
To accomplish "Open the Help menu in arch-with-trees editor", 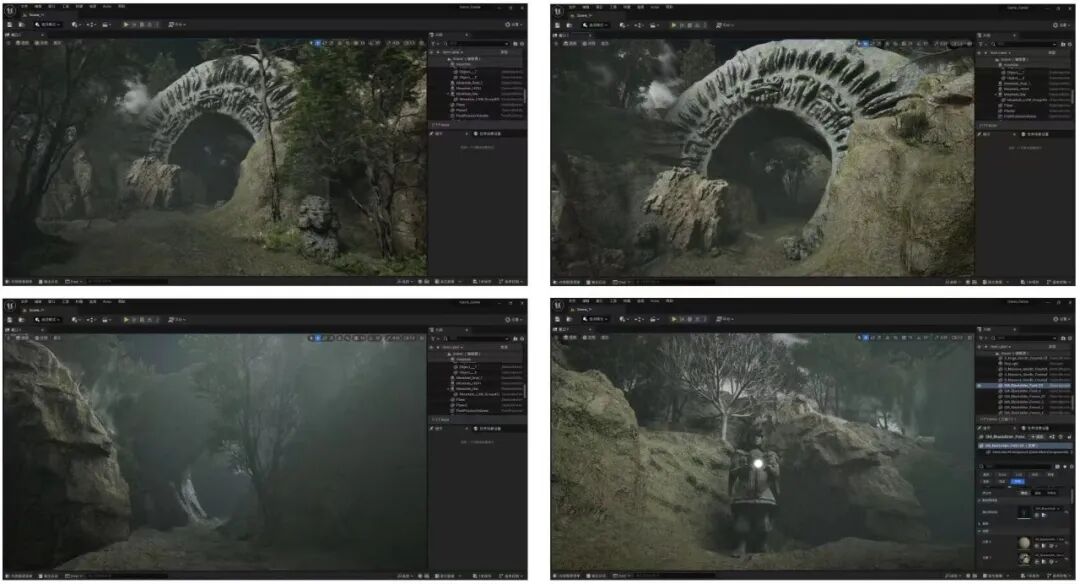I will 121,6.
